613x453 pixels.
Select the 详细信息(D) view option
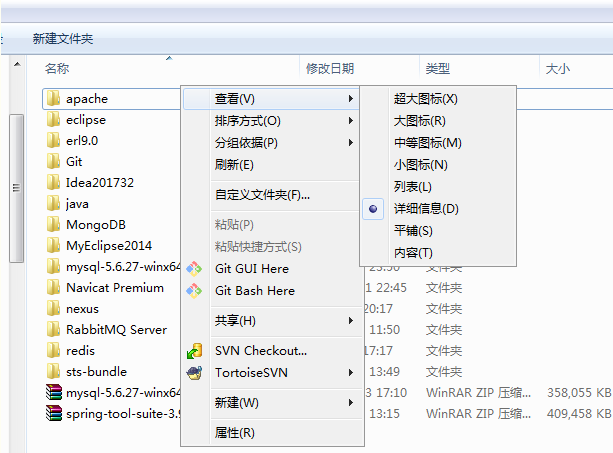pos(425,208)
